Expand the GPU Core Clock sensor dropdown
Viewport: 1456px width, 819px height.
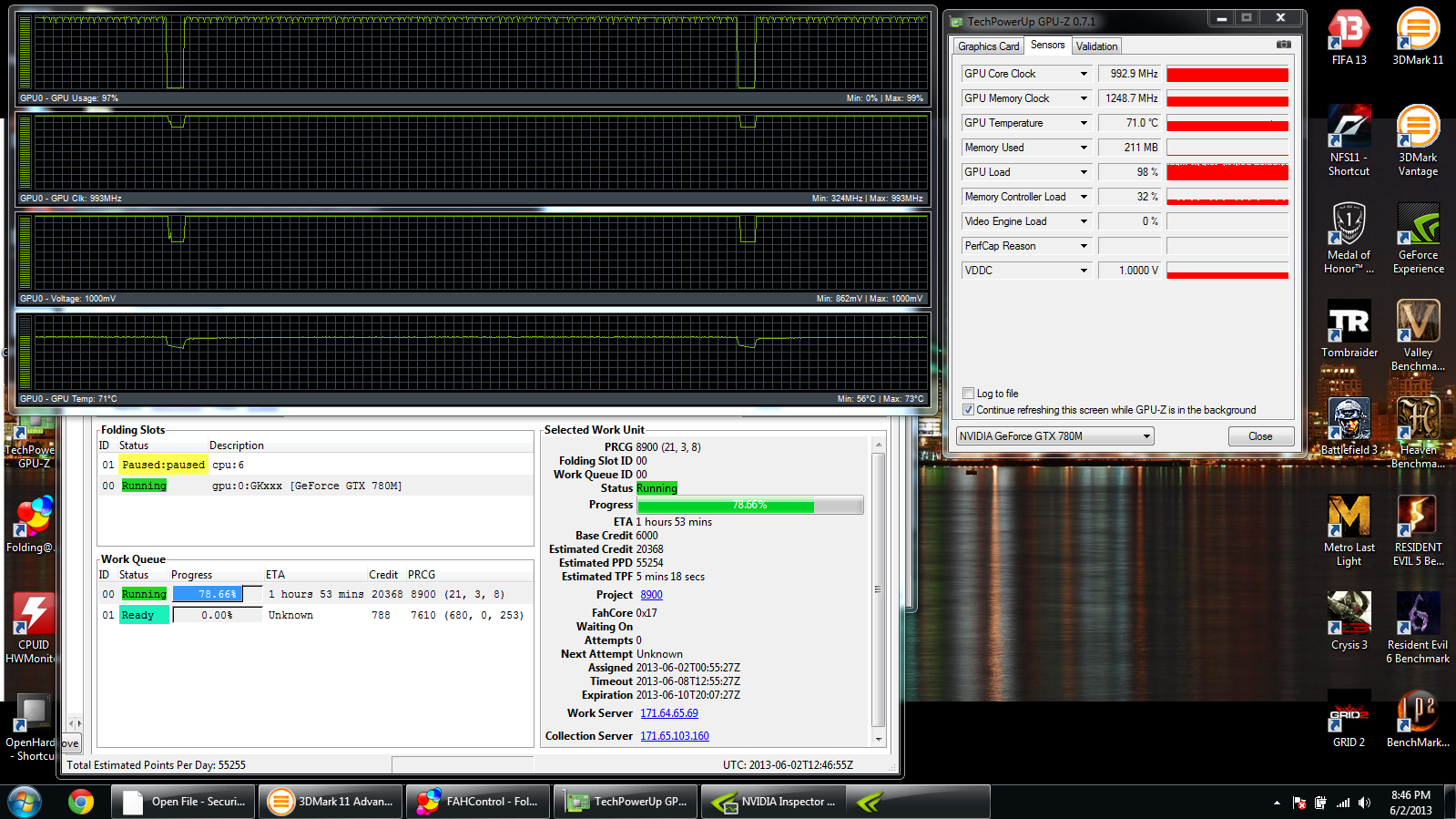pyautogui.click(x=1084, y=74)
